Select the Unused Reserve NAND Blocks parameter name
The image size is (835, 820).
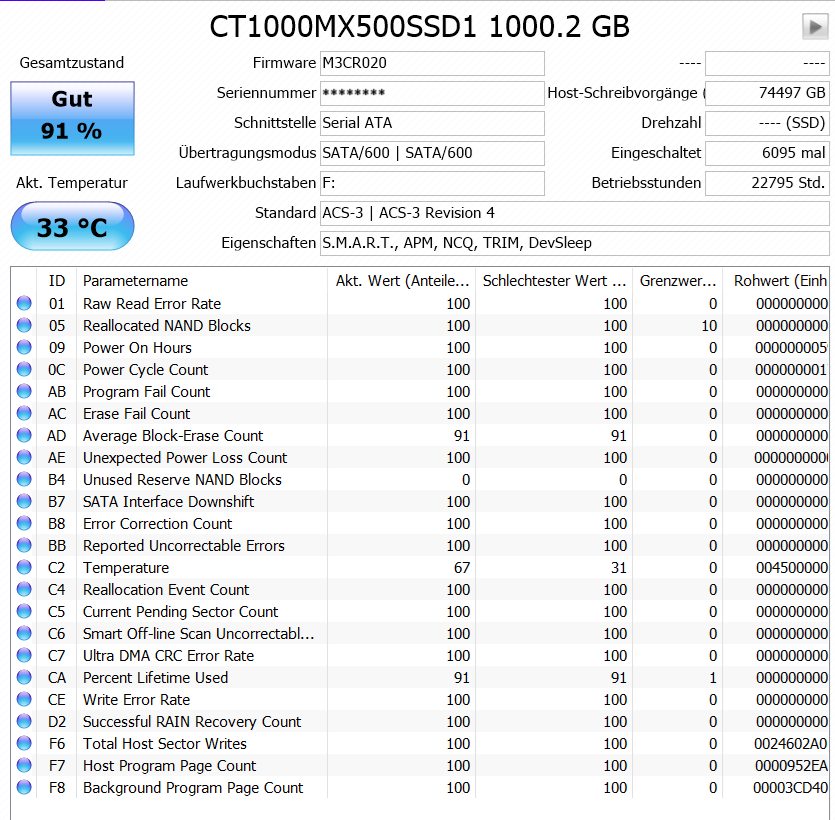click(182, 480)
